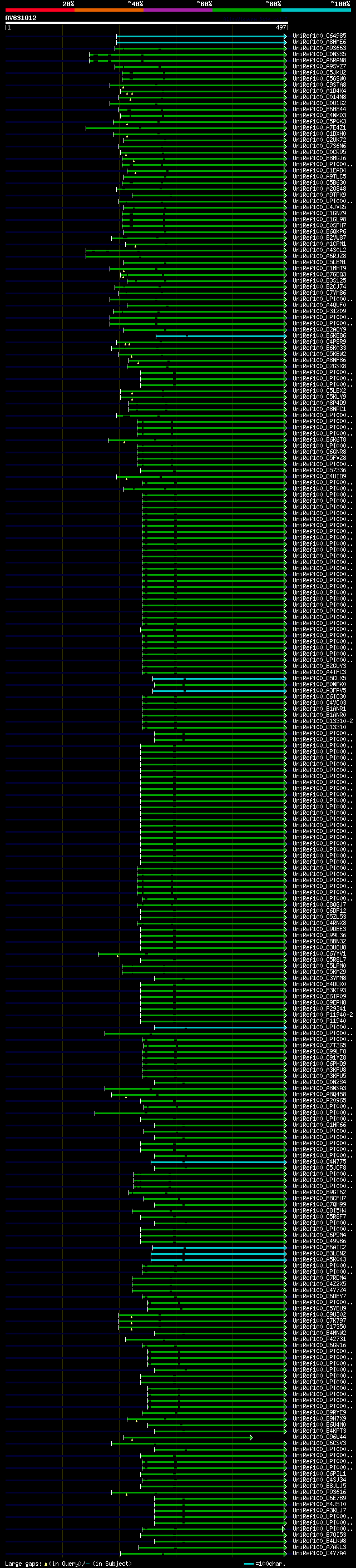Select the UniRef100_A6RJZ8 label
356x1568 pixels.
click(x=319, y=256)
